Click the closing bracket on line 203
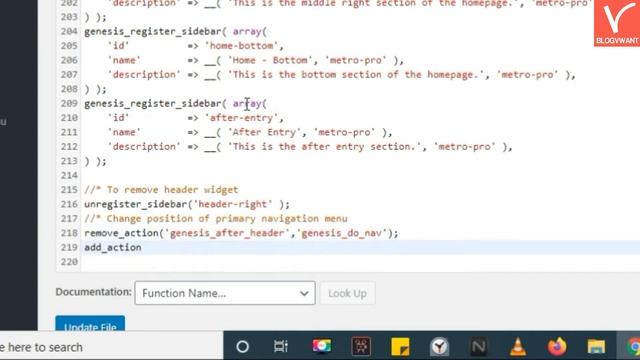 [x=95, y=17]
